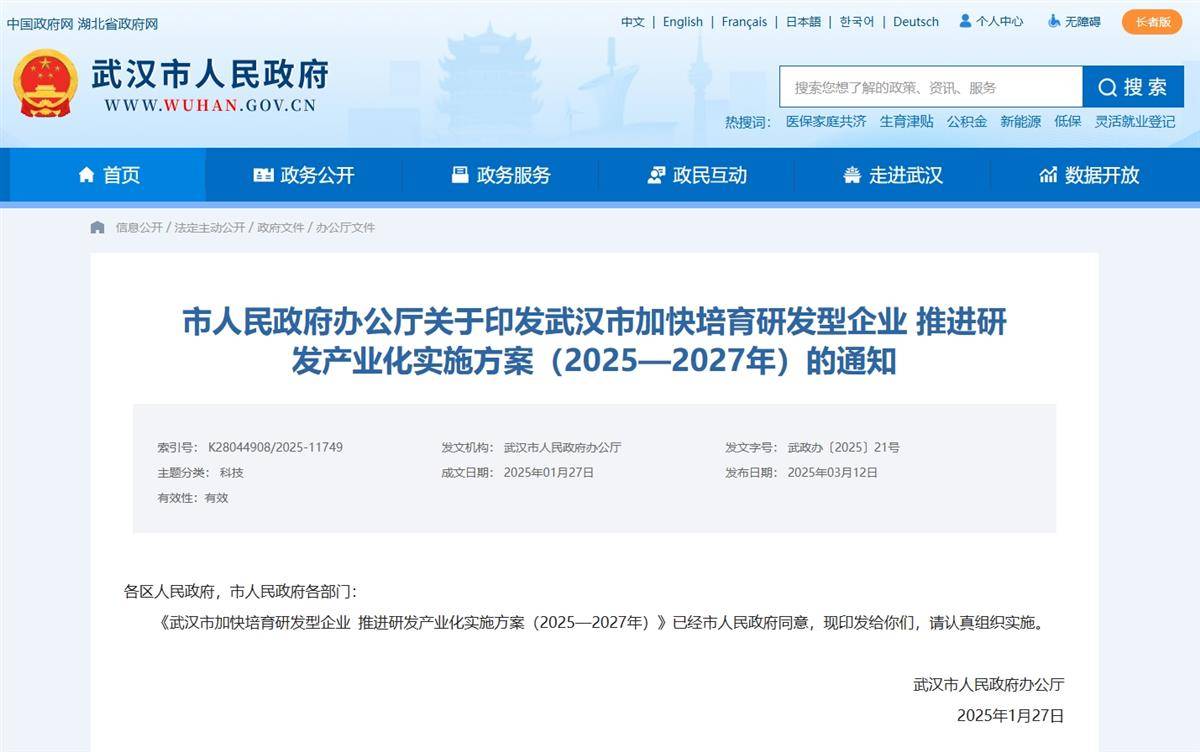The height and width of the screenshot is (752, 1200).
Task: Open the 政务服务 menu tab
Action: [x=500, y=175]
